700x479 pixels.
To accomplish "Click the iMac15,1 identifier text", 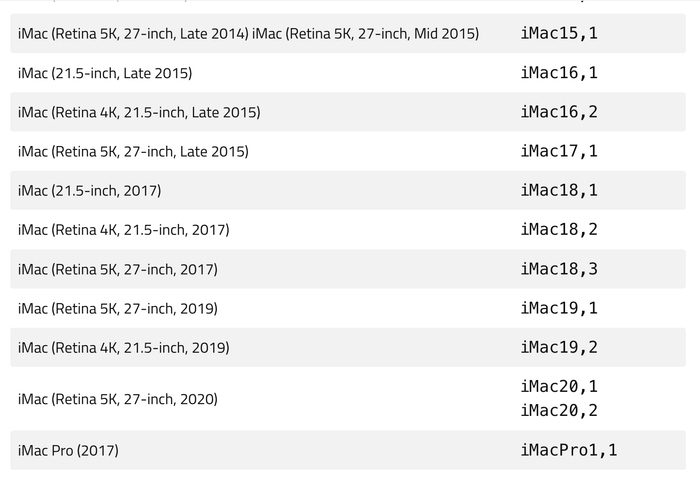I will (559, 33).
